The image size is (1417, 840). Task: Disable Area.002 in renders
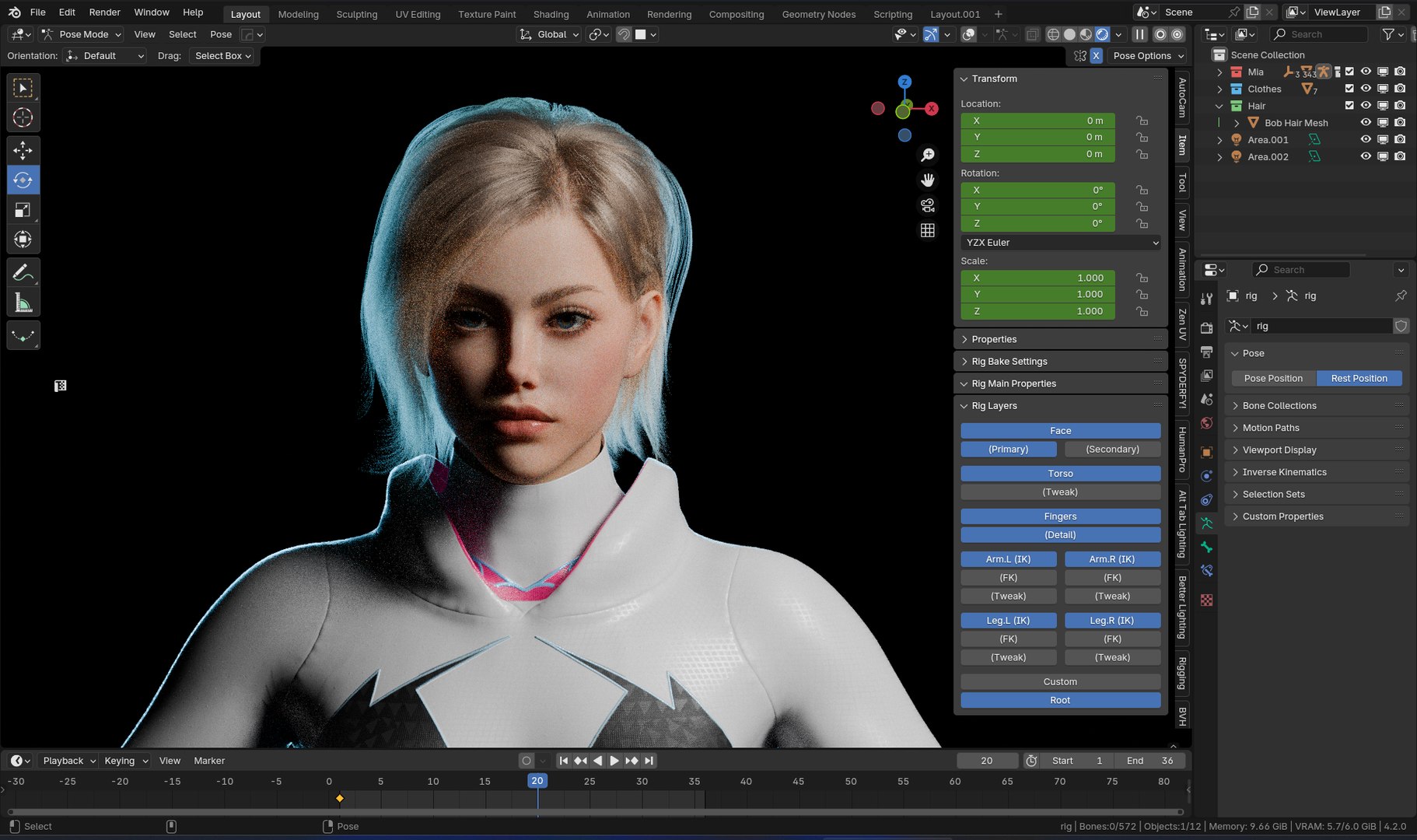(1400, 157)
